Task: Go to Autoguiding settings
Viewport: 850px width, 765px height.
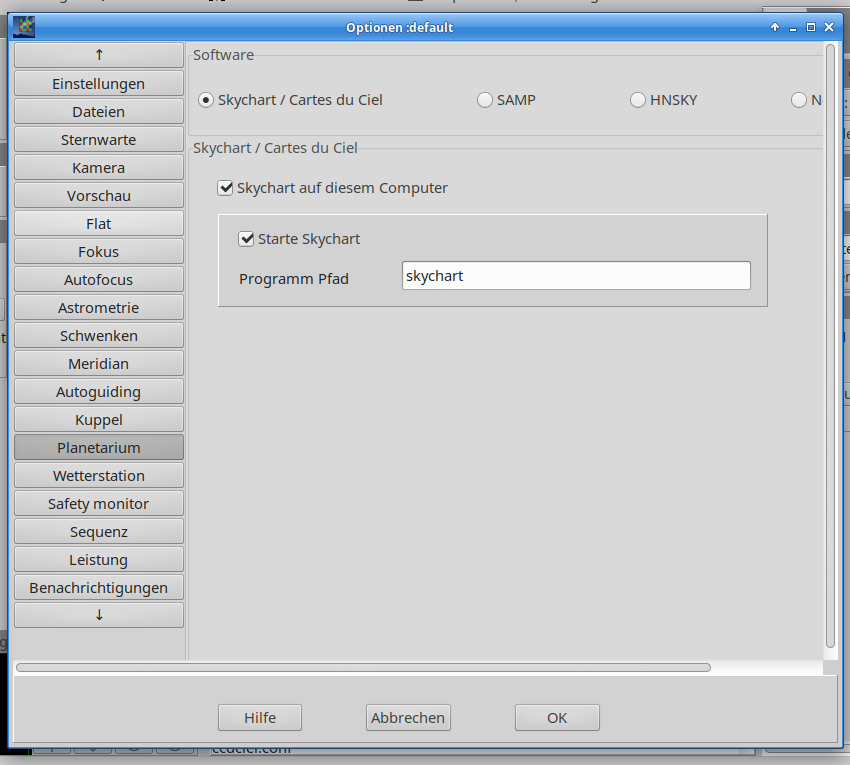Action: click(99, 391)
